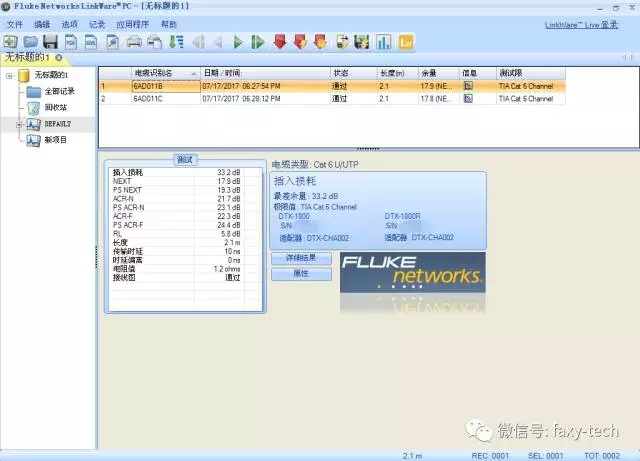Screen dimensions: 640x461
Task: Select 新项目 in the tree
Action: point(56,140)
